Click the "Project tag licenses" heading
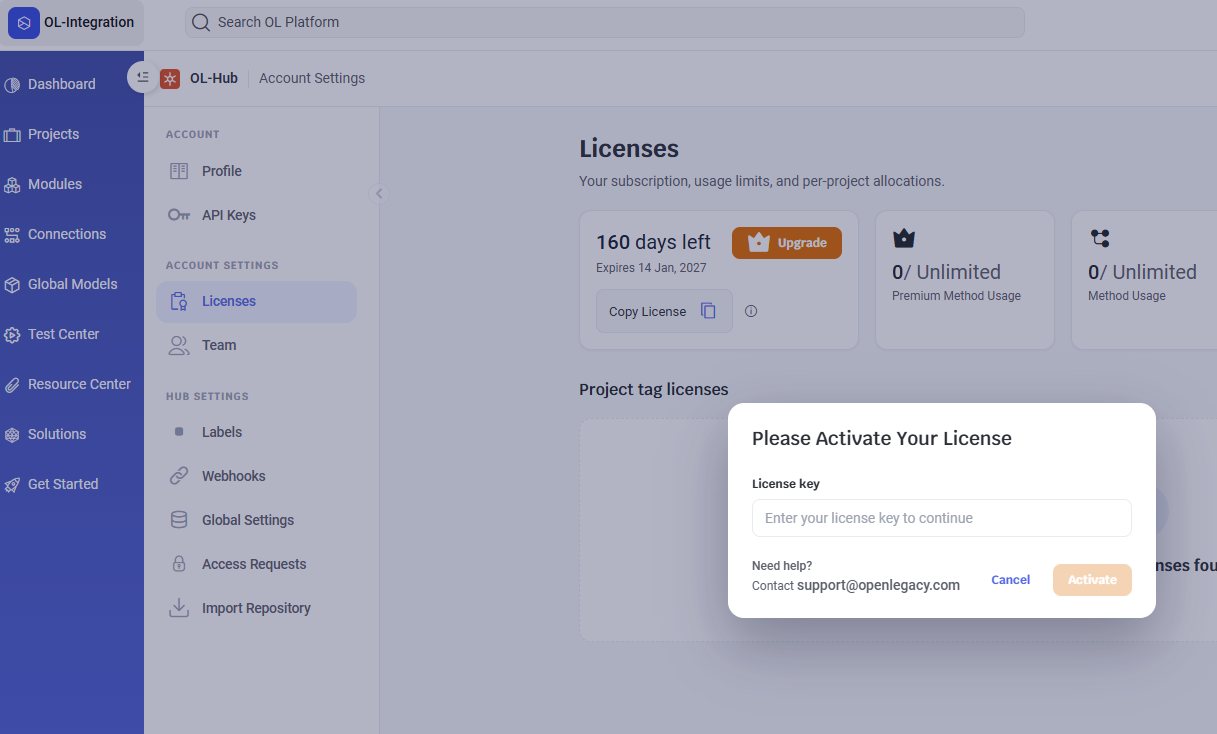 (654, 389)
